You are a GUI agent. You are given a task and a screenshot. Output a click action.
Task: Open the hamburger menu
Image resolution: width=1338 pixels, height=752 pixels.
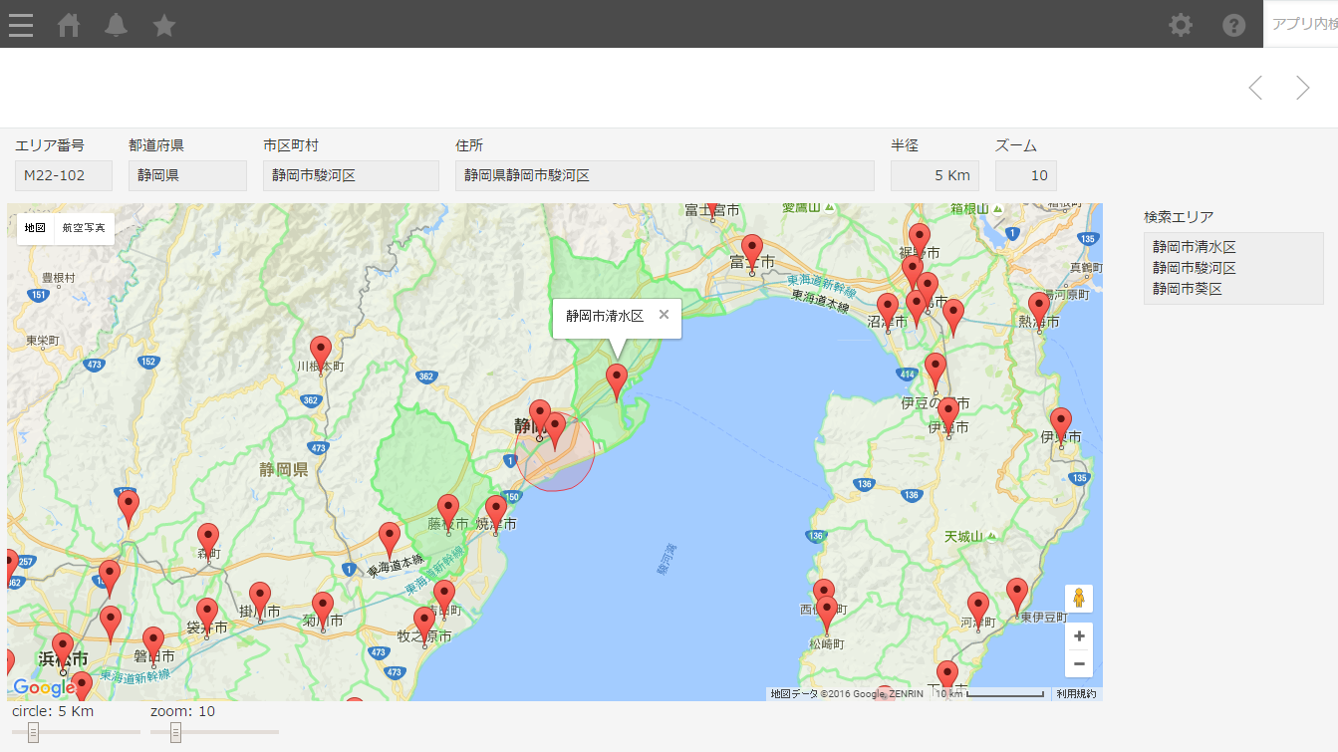tap(20, 24)
